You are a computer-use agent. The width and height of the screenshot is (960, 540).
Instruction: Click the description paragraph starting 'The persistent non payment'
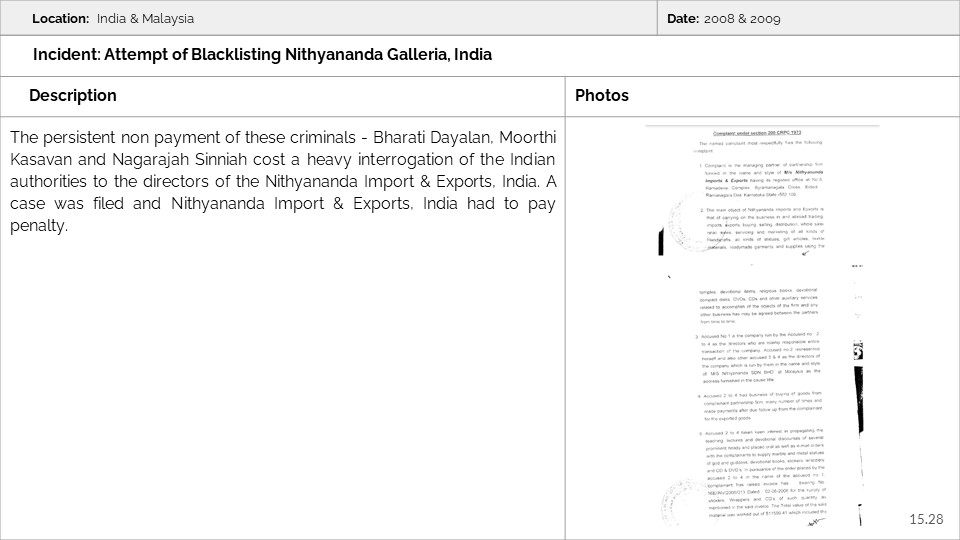click(283, 181)
